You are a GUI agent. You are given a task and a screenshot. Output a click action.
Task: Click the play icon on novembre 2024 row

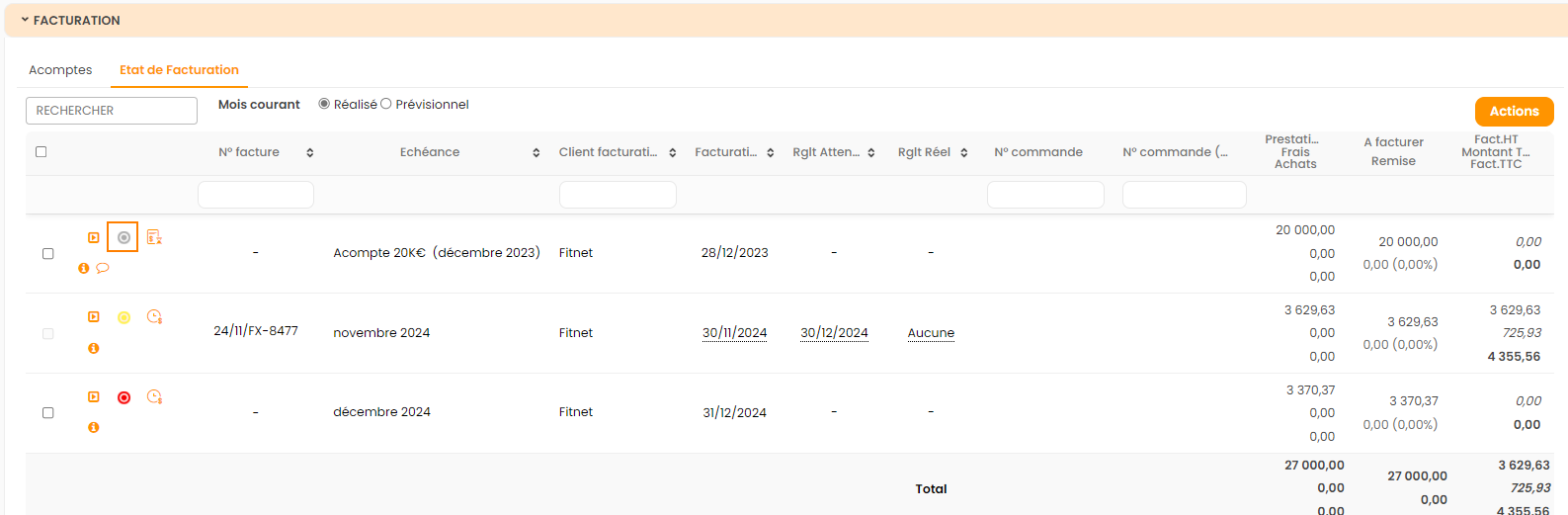click(x=94, y=317)
